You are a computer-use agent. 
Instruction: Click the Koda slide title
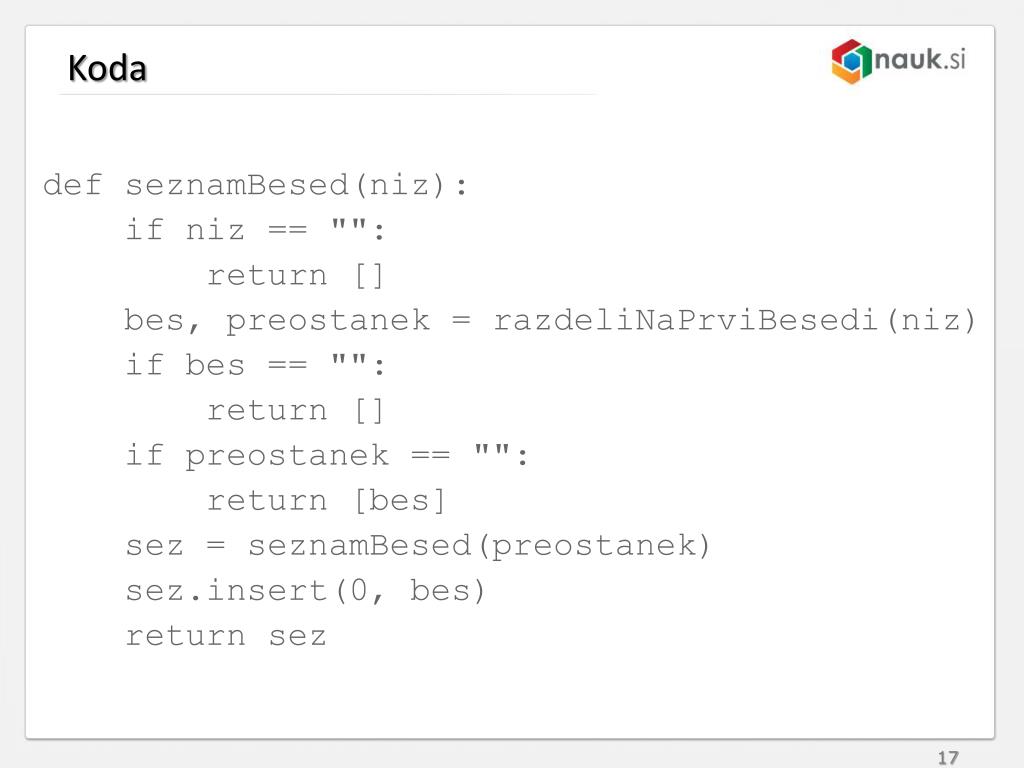(x=107, y=69)
